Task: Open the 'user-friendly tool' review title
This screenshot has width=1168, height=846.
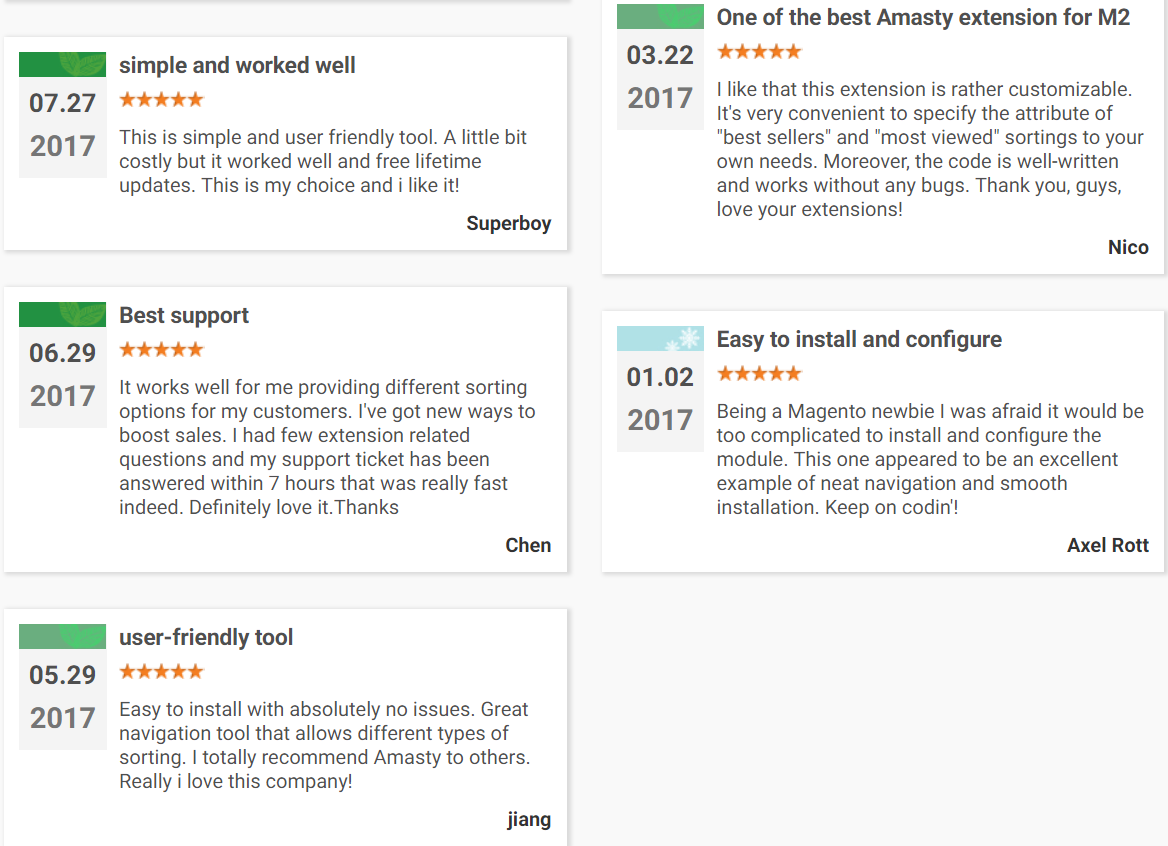Action: click(x=206, y=637)
